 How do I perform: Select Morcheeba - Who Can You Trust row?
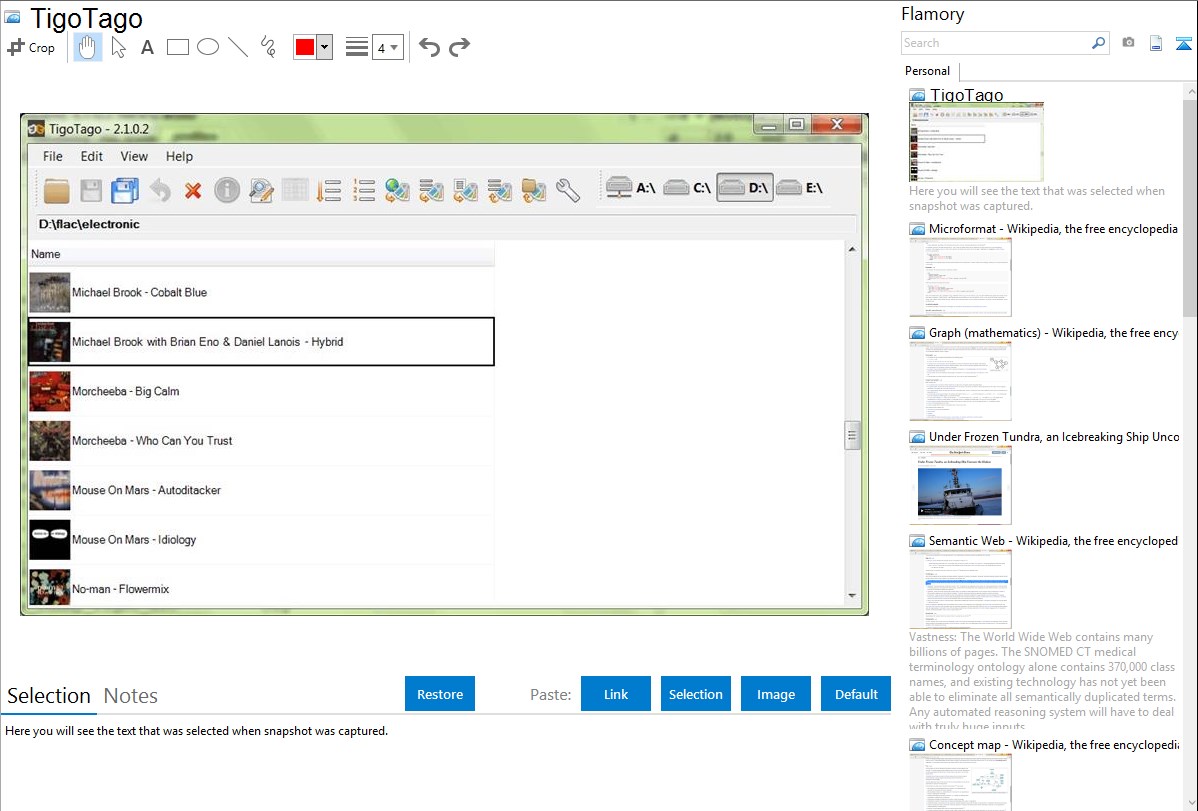[261, 440]
